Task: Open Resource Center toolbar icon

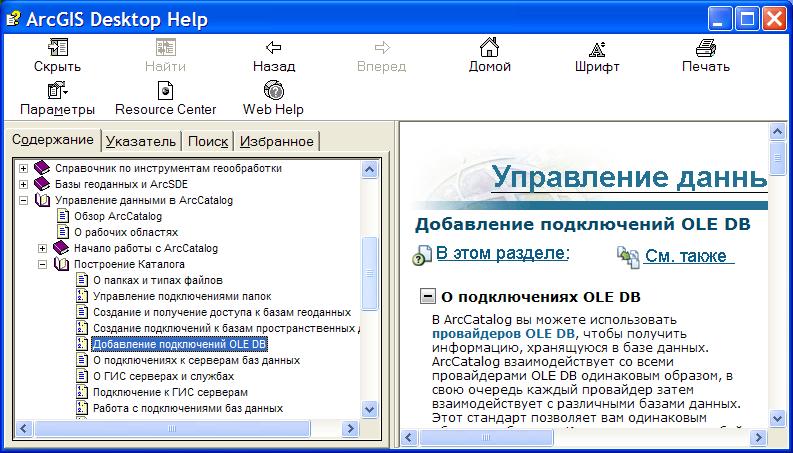Action: [x=165, y=91]
